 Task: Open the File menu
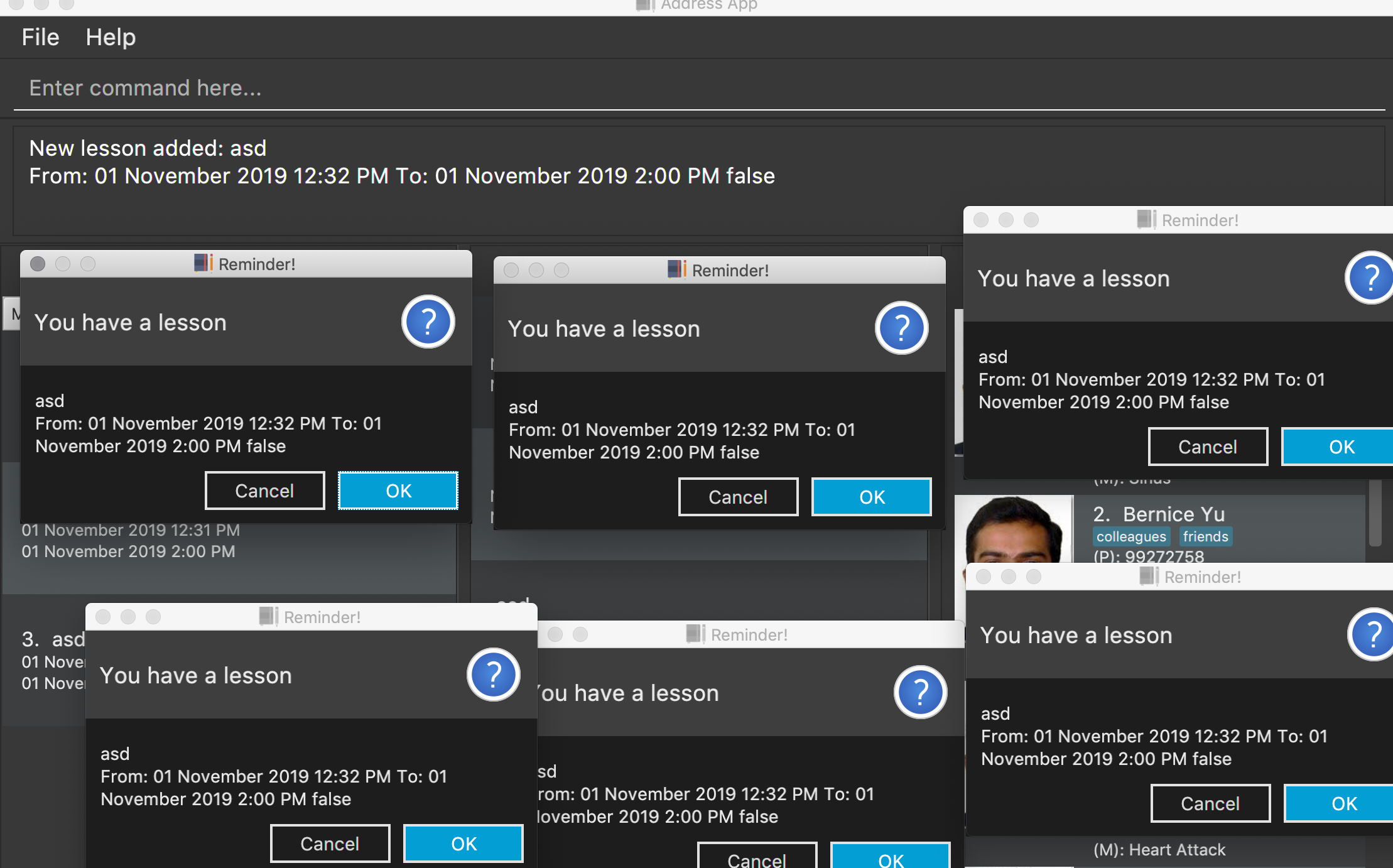[40, 37]
